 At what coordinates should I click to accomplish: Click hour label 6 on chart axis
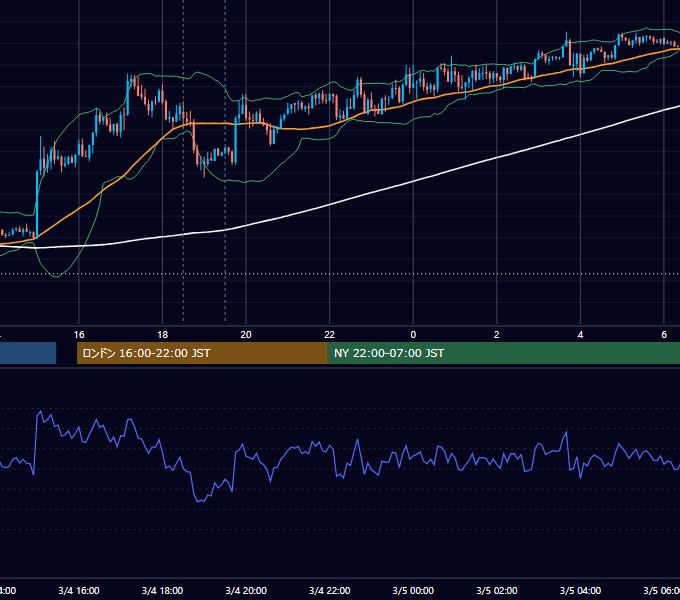click(x=664, y=335)
